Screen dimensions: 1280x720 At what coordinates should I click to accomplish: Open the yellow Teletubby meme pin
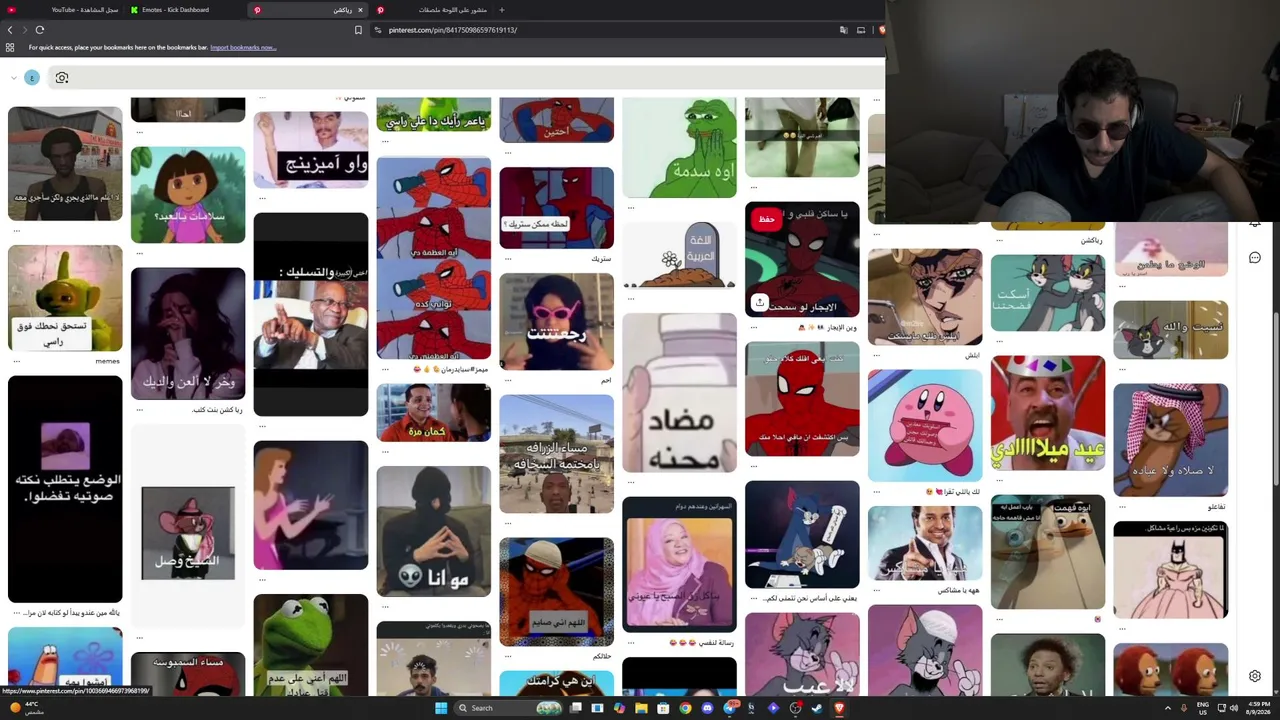(65, 297)
